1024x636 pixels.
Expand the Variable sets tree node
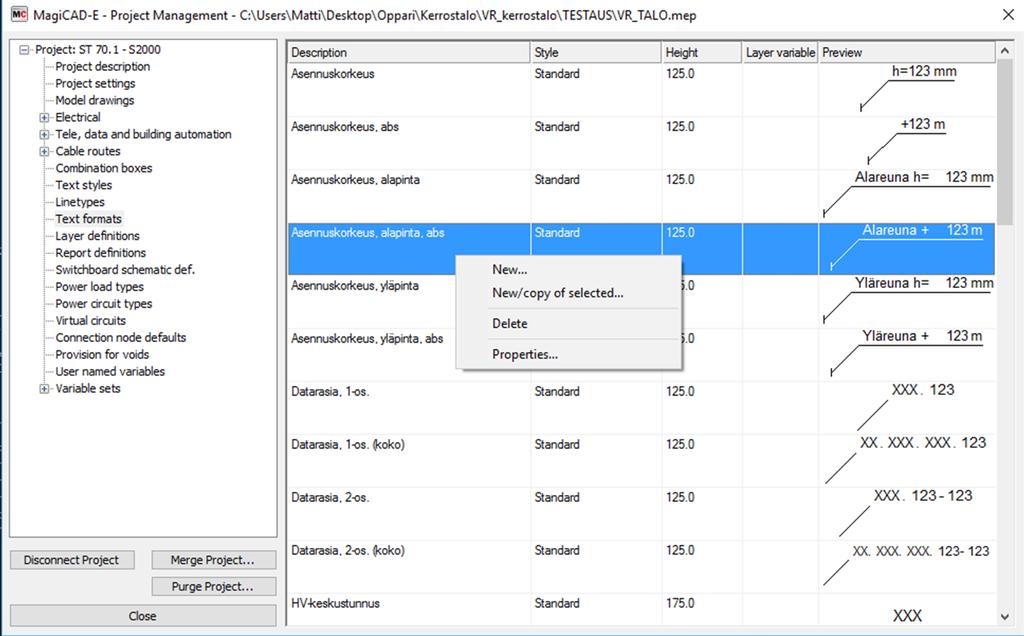(x=44, y=389)
